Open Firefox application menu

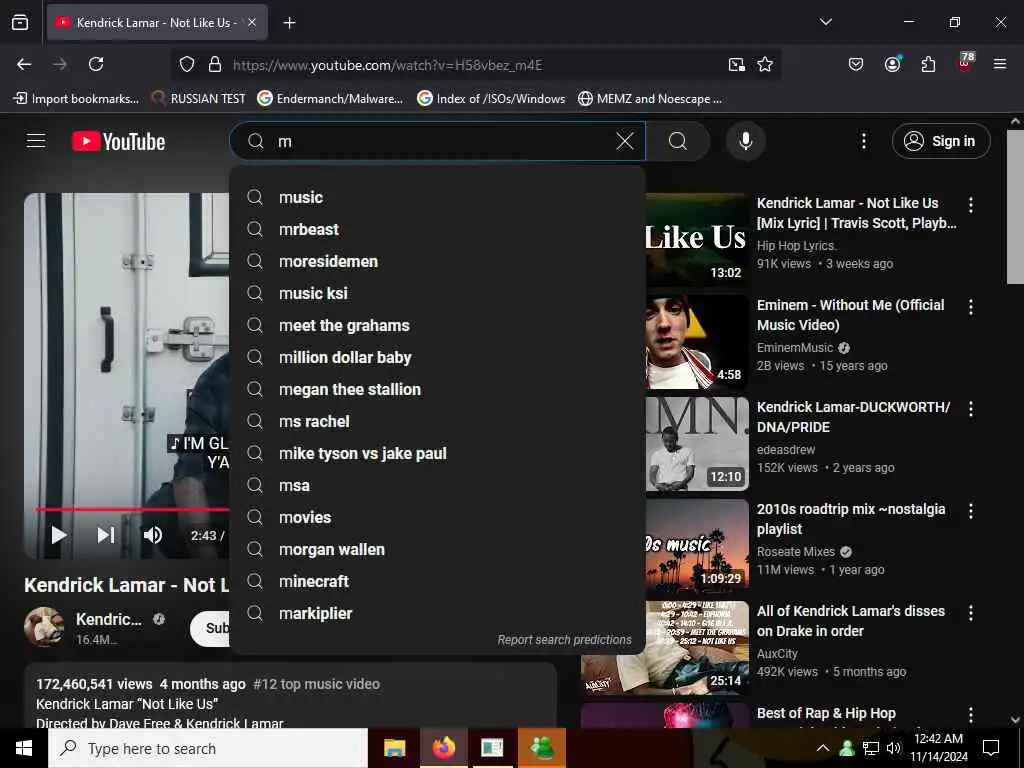point(1000,64)
